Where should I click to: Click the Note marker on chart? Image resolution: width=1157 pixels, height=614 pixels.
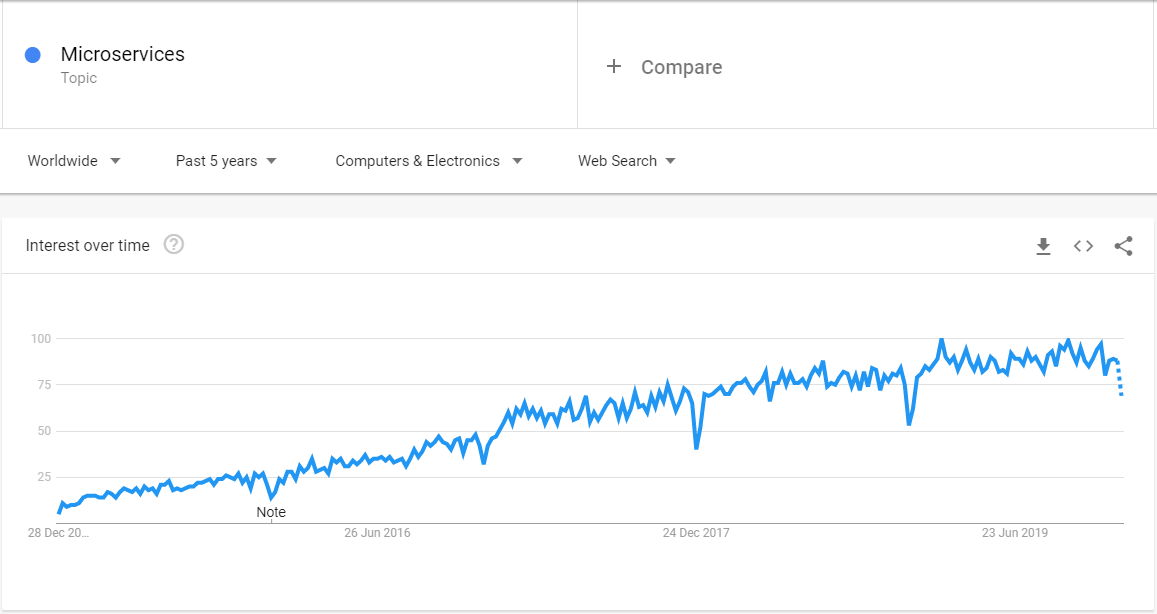tap(271, 512)
